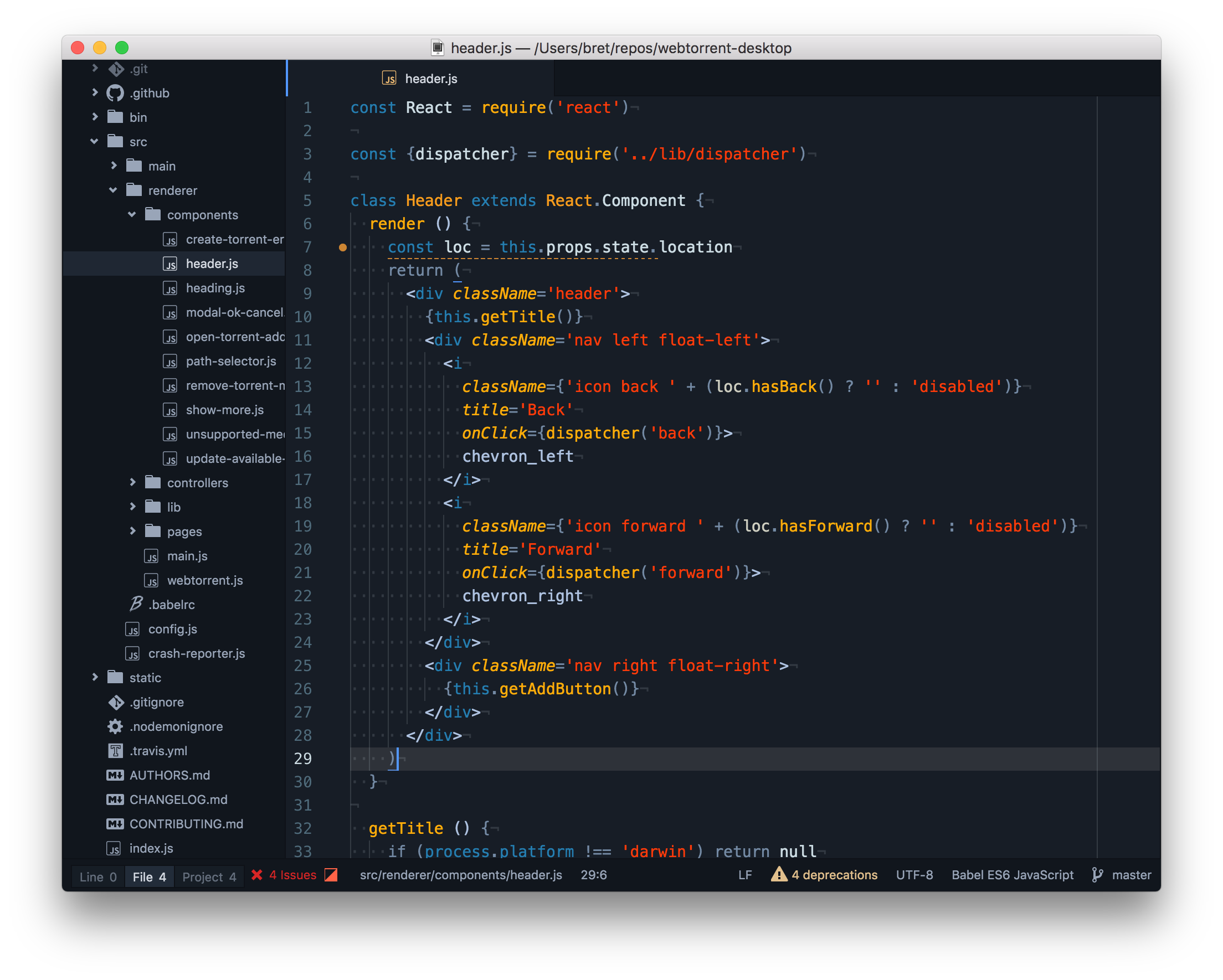This screenshot has width=1223, height=980.
Task: Expand the pages folder chevron
Action: point(133,532)
